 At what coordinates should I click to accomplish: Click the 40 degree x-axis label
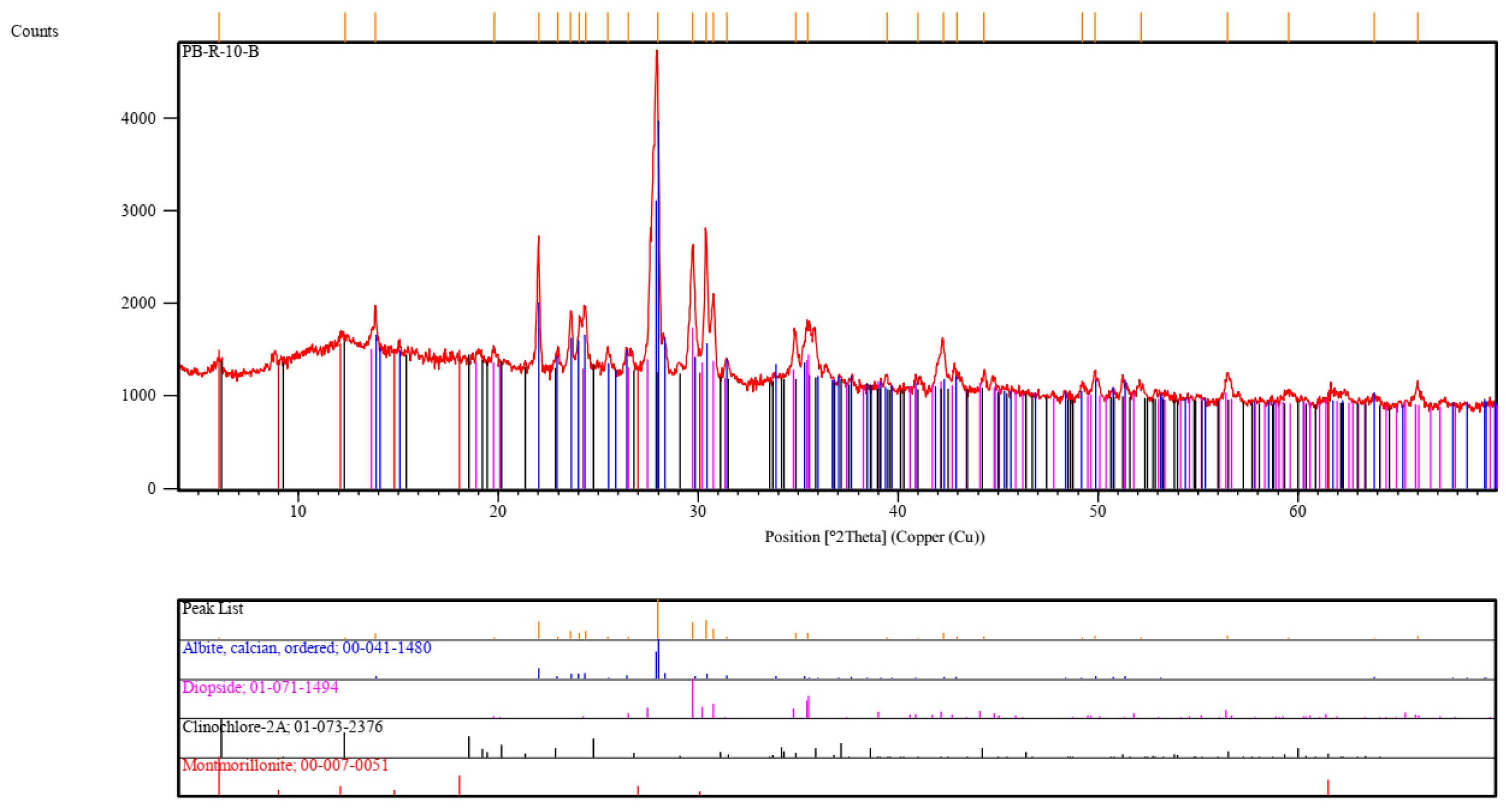point(897,512)
